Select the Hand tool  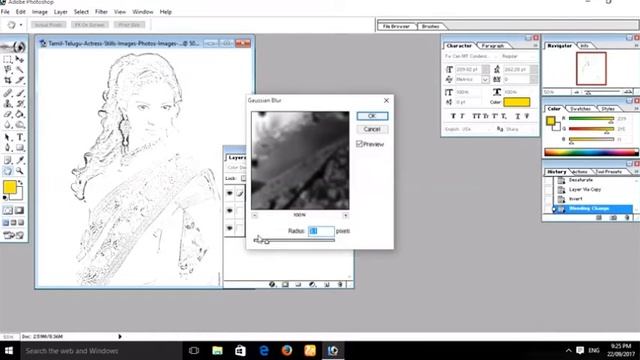(x=7, y=171)
